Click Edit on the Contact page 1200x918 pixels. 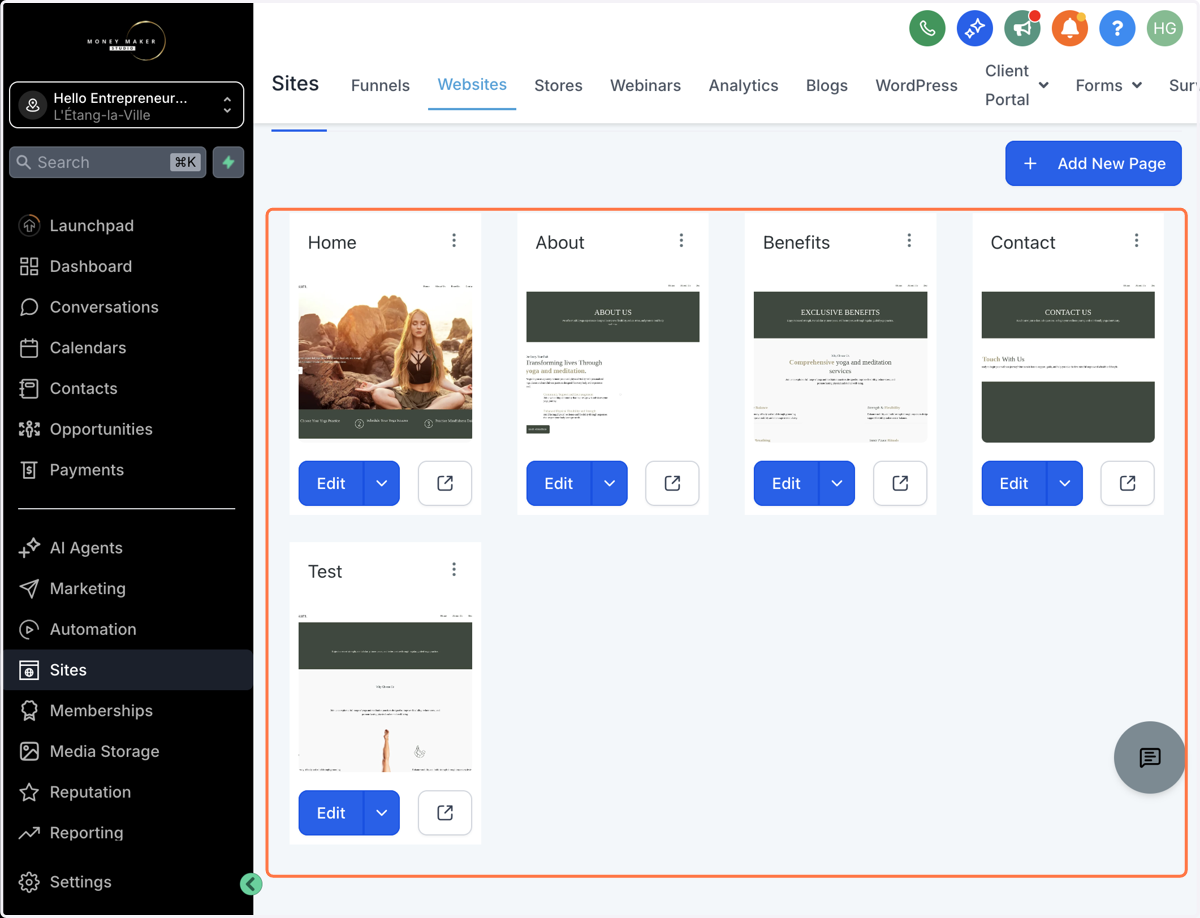(x=1014, y=483)
